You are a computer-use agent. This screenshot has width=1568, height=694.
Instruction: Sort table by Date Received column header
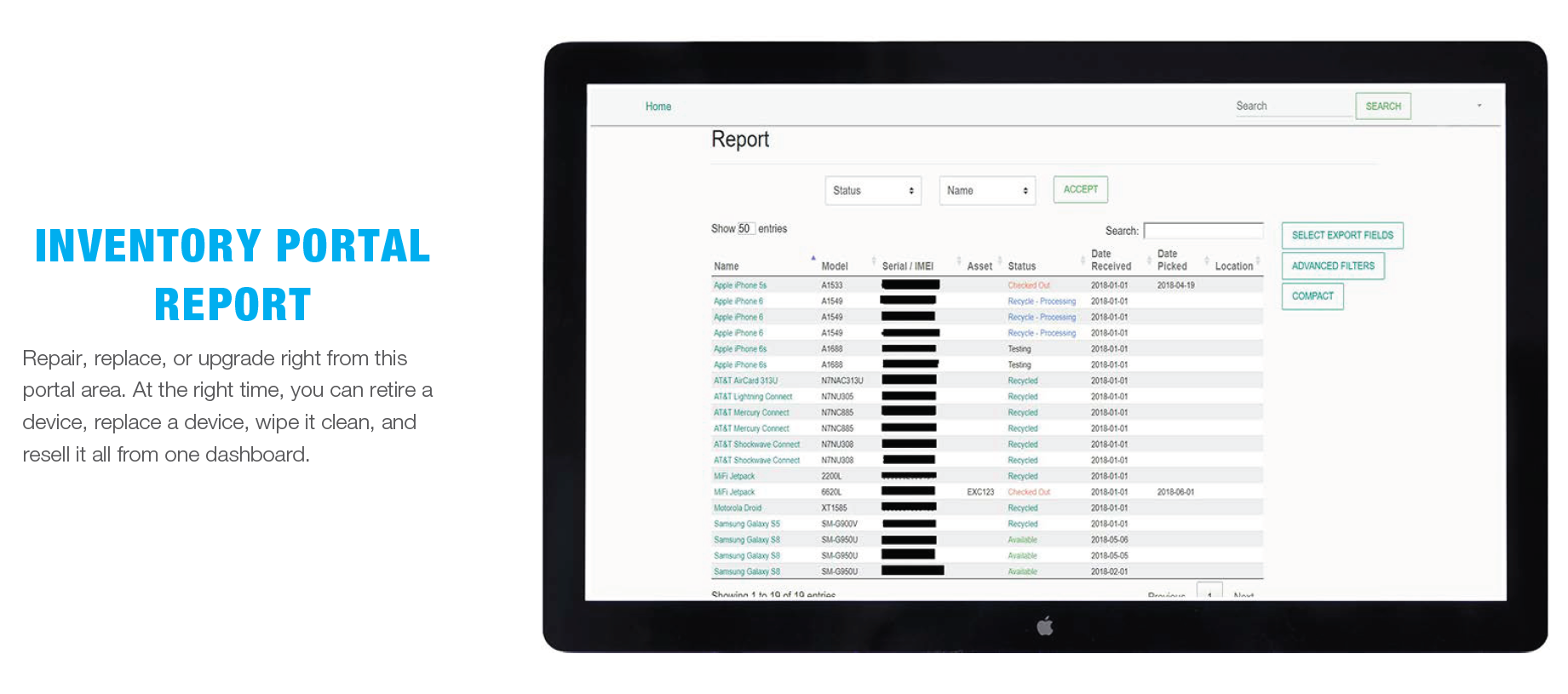(x=1111, y=260)
